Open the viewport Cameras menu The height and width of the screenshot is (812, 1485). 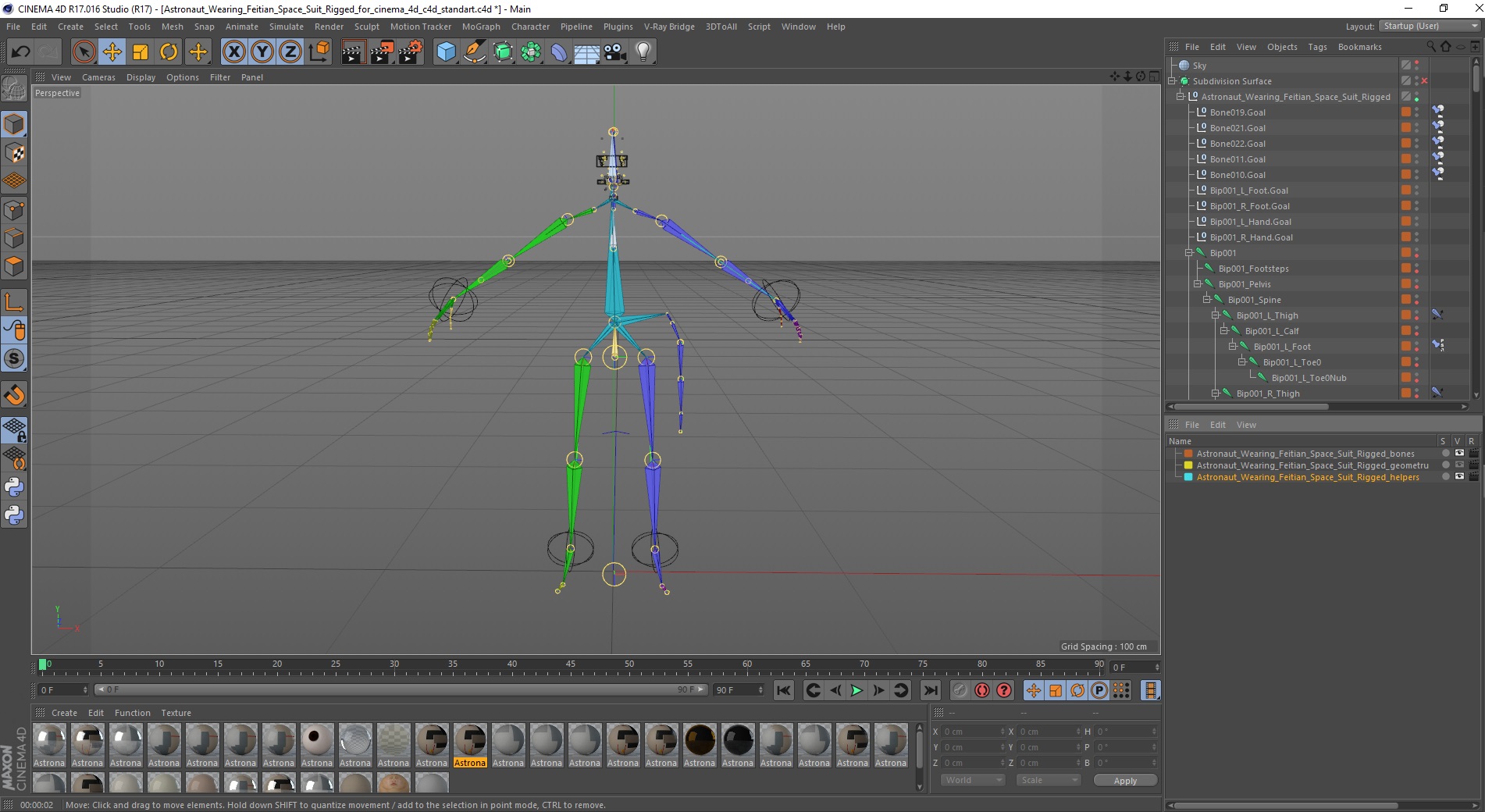click(x=98, y=77)
